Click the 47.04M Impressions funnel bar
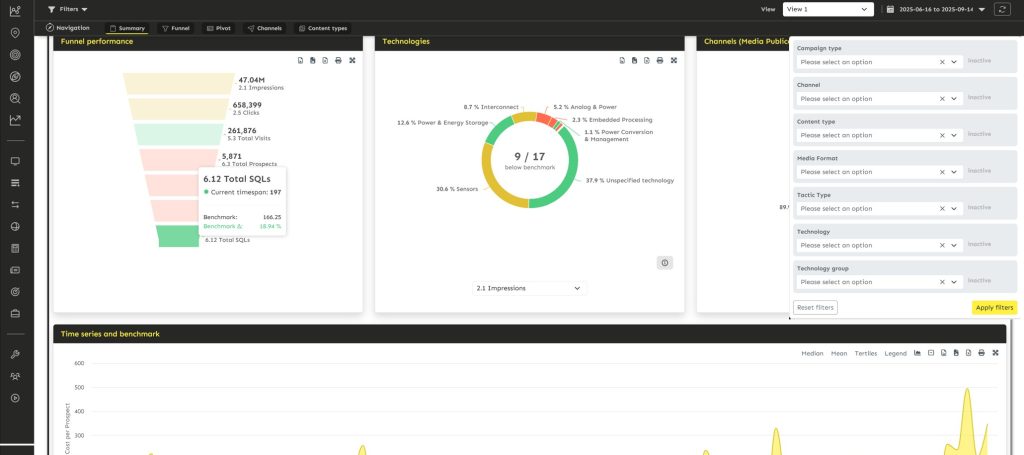This screenshot has width=1024, height=455. (178, 84)
